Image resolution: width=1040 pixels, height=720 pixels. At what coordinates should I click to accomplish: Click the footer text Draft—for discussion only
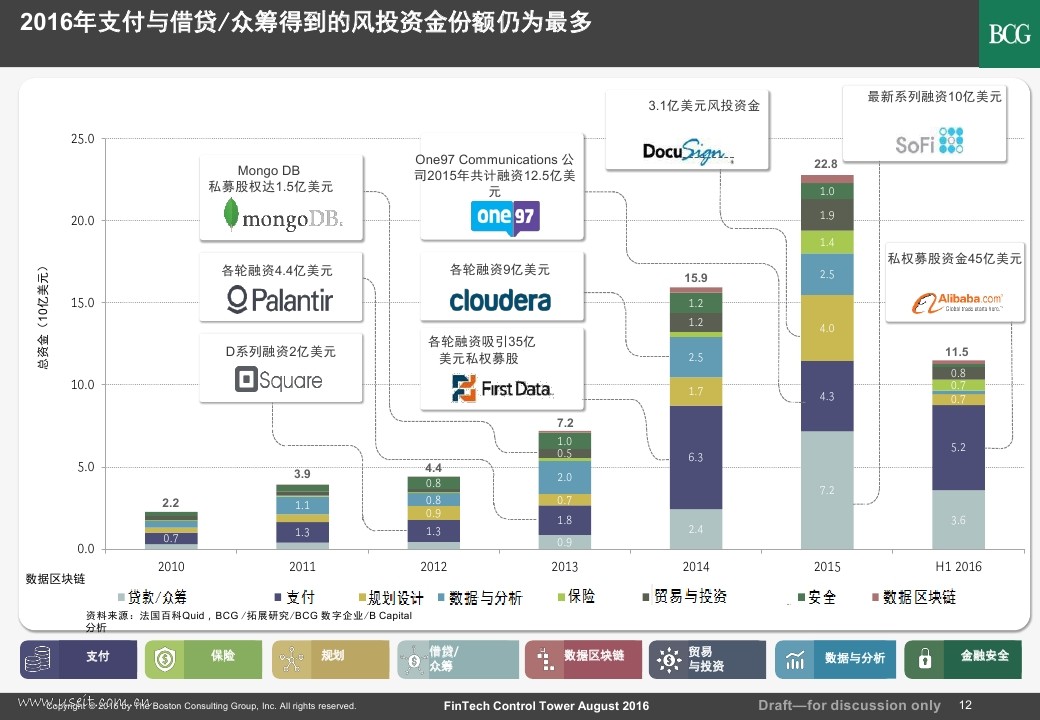(849, 705)
